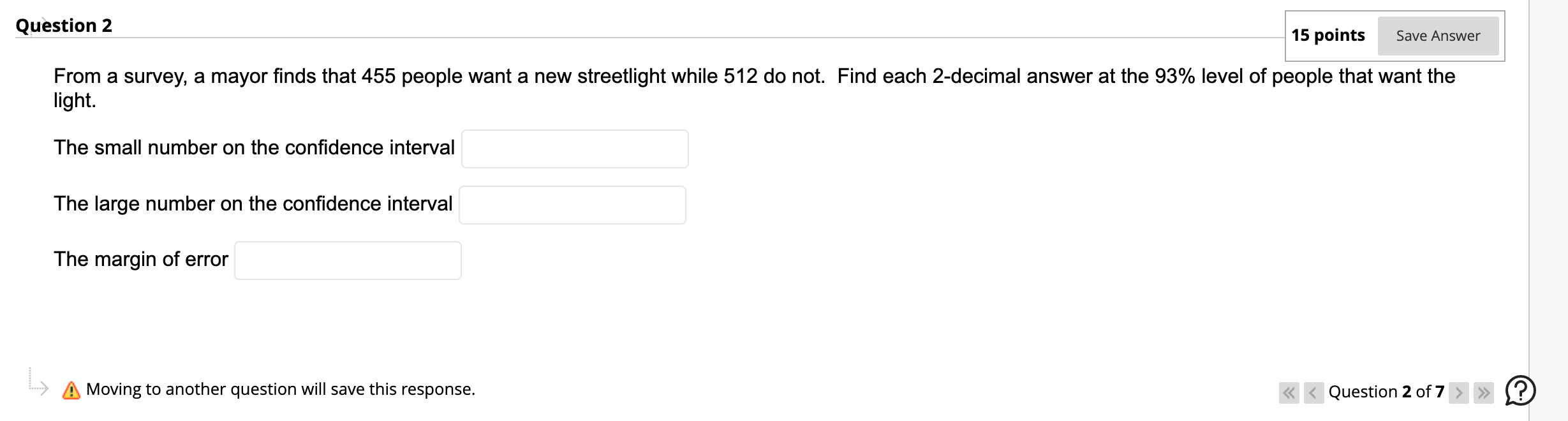Image resolution: width=1568 pixels, height=421 pixels.
Task: Click the small number confidence interval input box
Action: 574,148
